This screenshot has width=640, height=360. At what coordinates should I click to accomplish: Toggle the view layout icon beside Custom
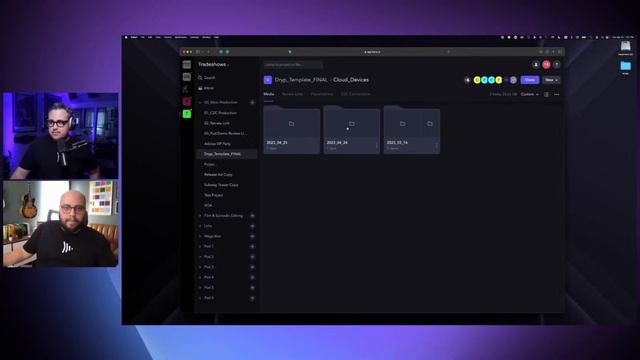[x=546, y=94]
